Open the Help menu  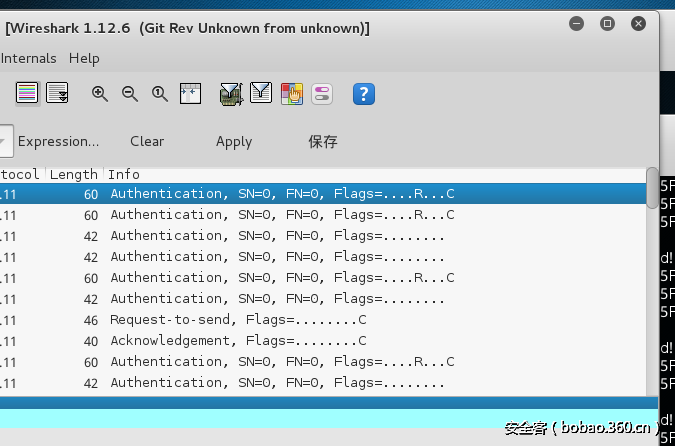[84, 59]
